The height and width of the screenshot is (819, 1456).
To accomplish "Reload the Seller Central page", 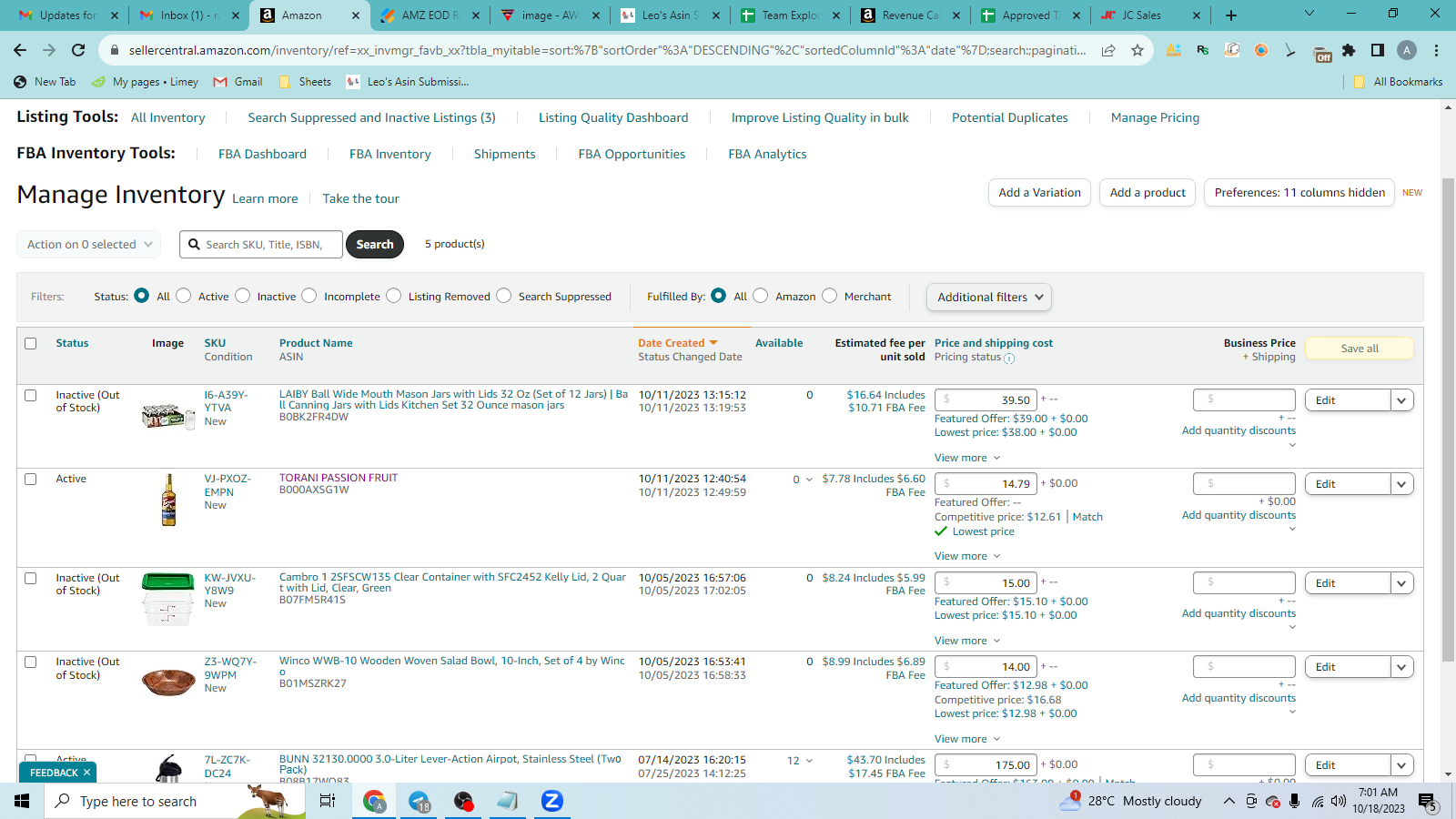I will point(78,50).
